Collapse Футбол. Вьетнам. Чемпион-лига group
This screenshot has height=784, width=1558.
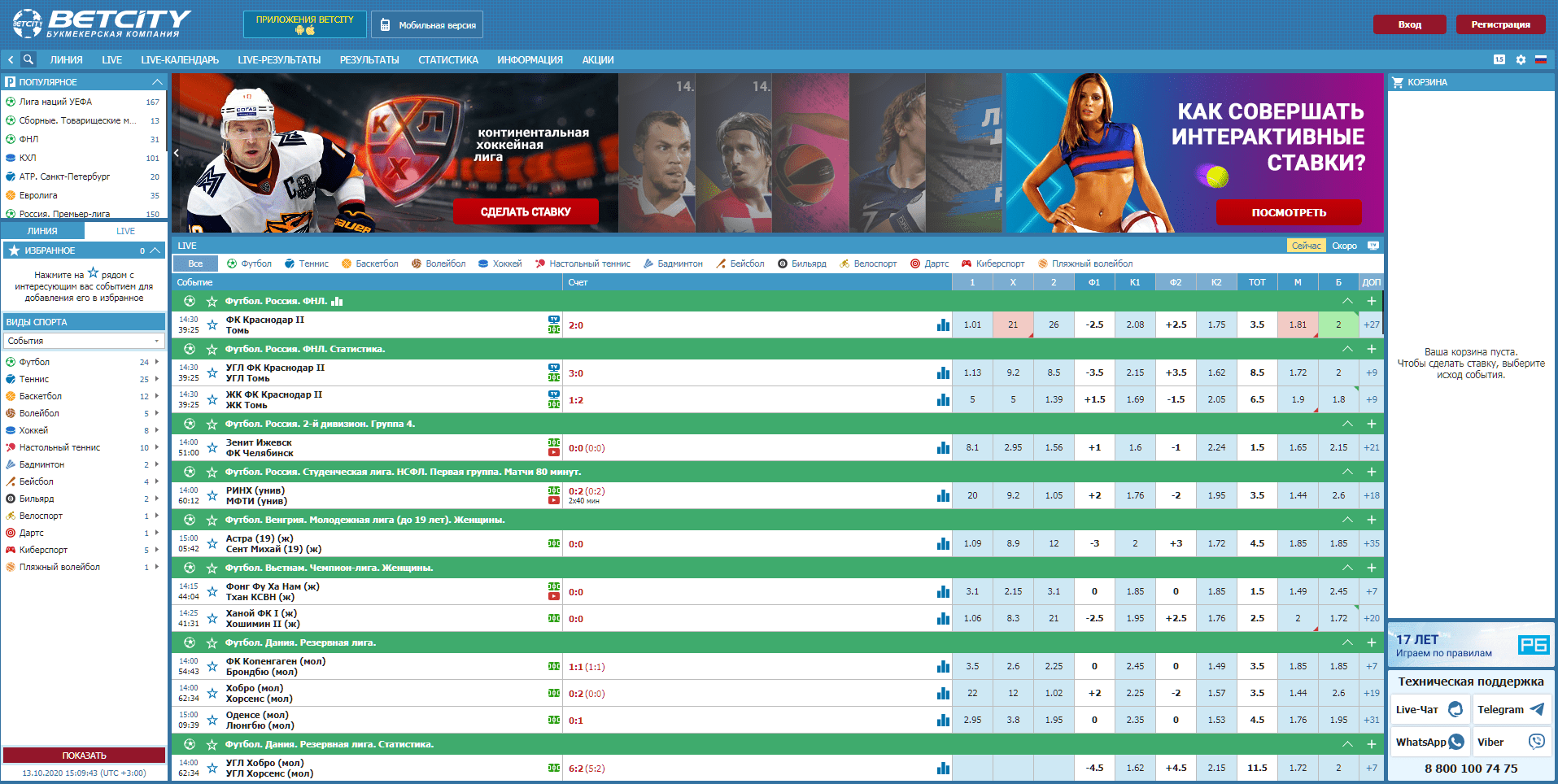tap(1347, 568)
